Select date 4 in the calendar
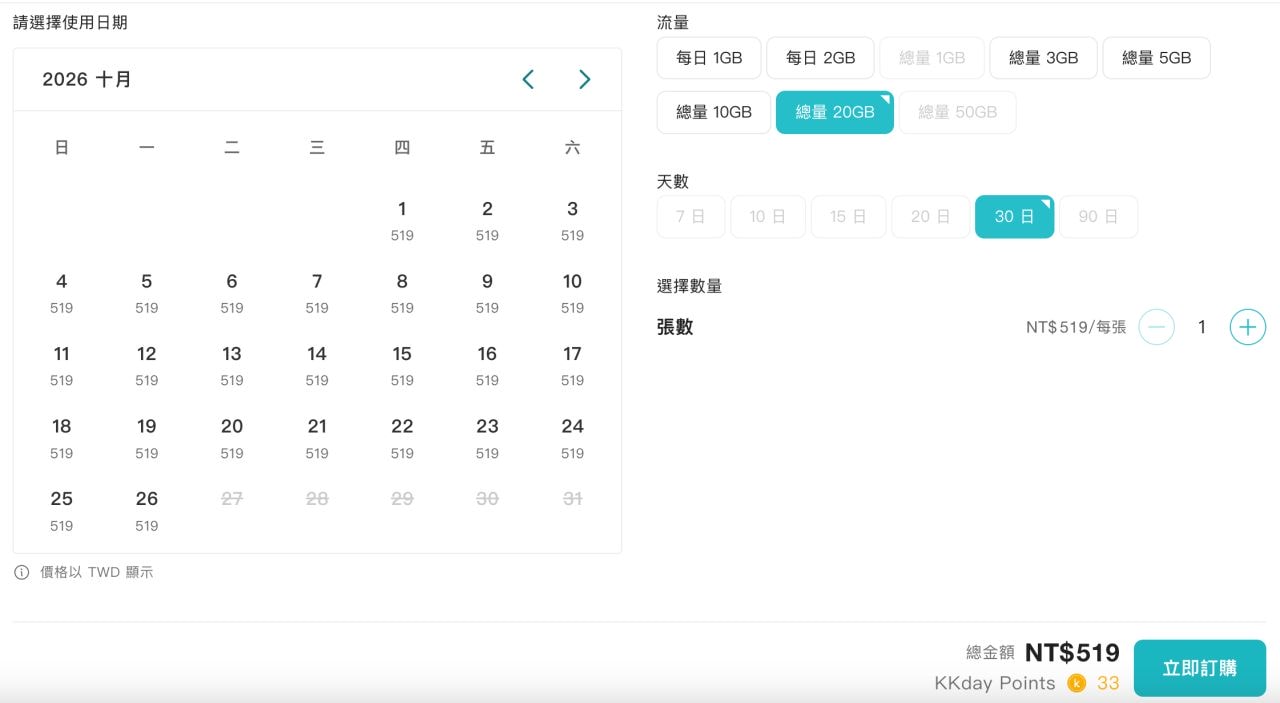 tap(62, 293)
